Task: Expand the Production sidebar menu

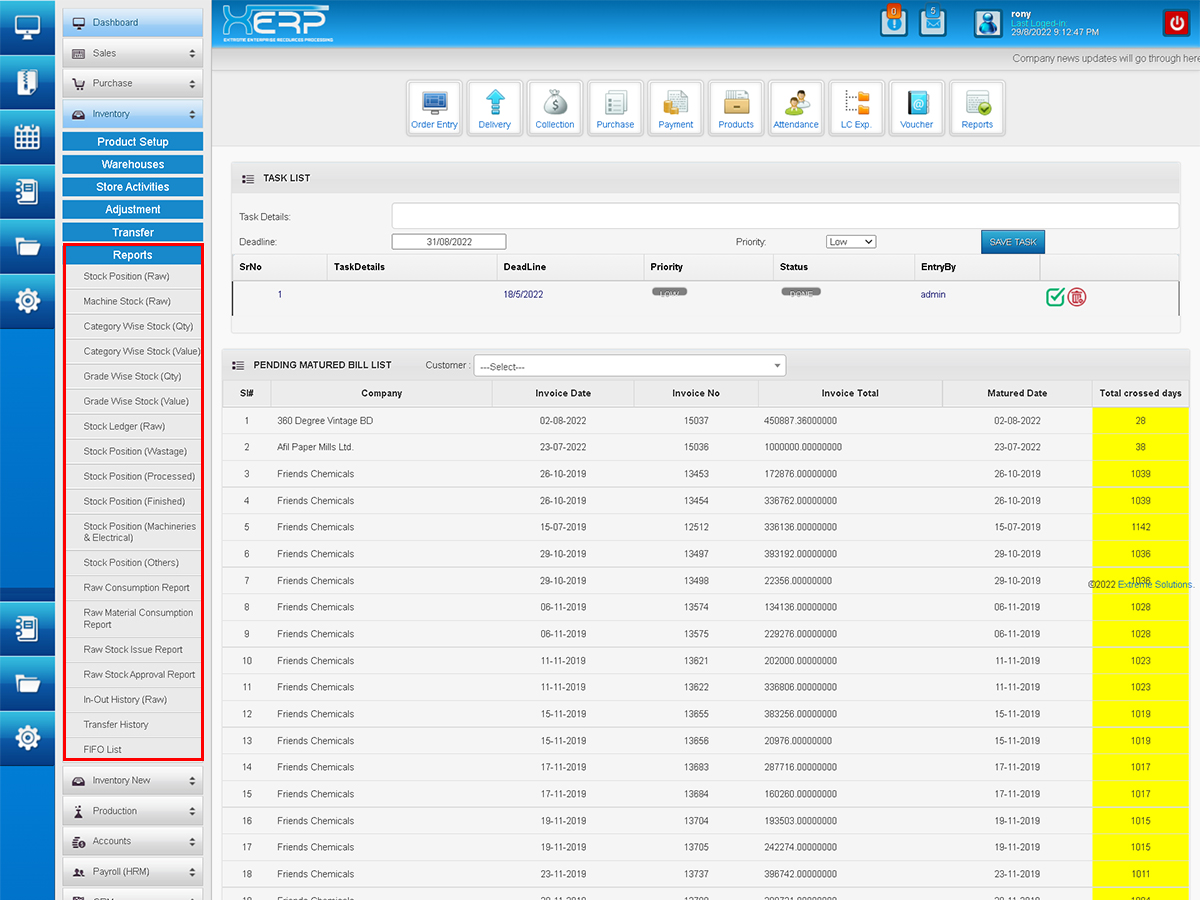Action: point(133,811)
